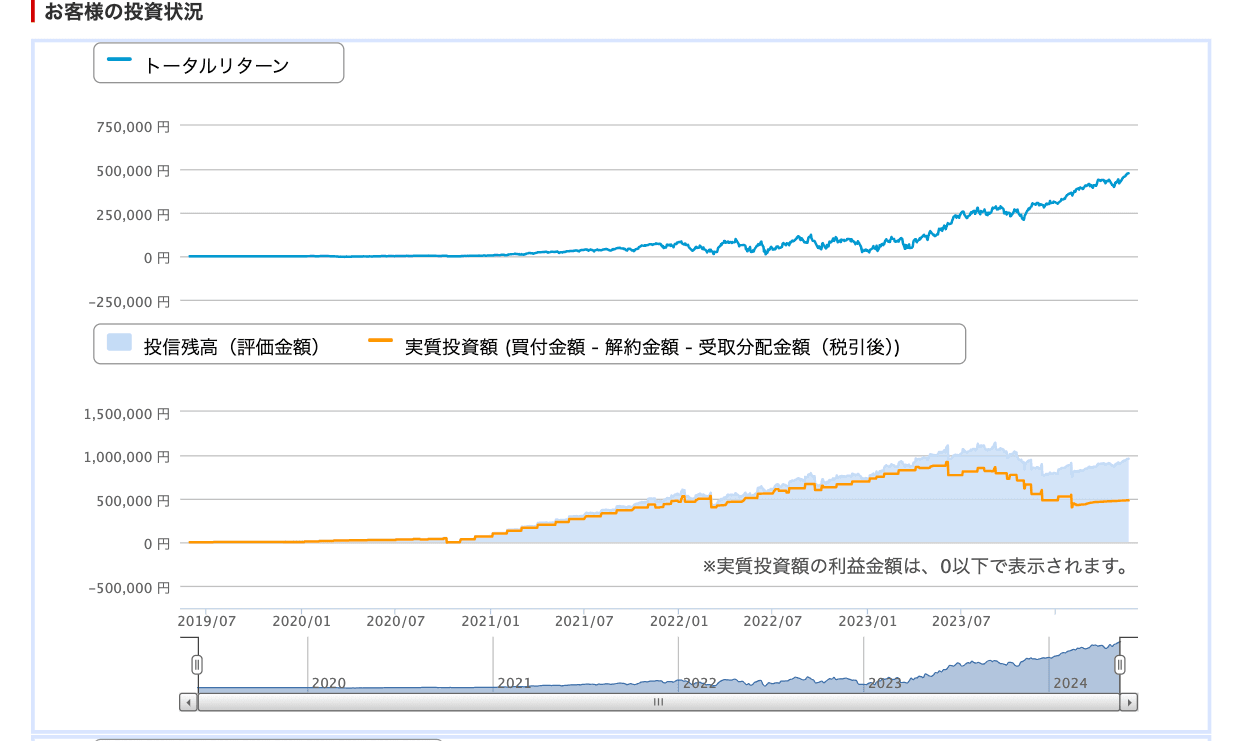
Task: Click the お客様の投資状況 section heading
Action: 123,12
